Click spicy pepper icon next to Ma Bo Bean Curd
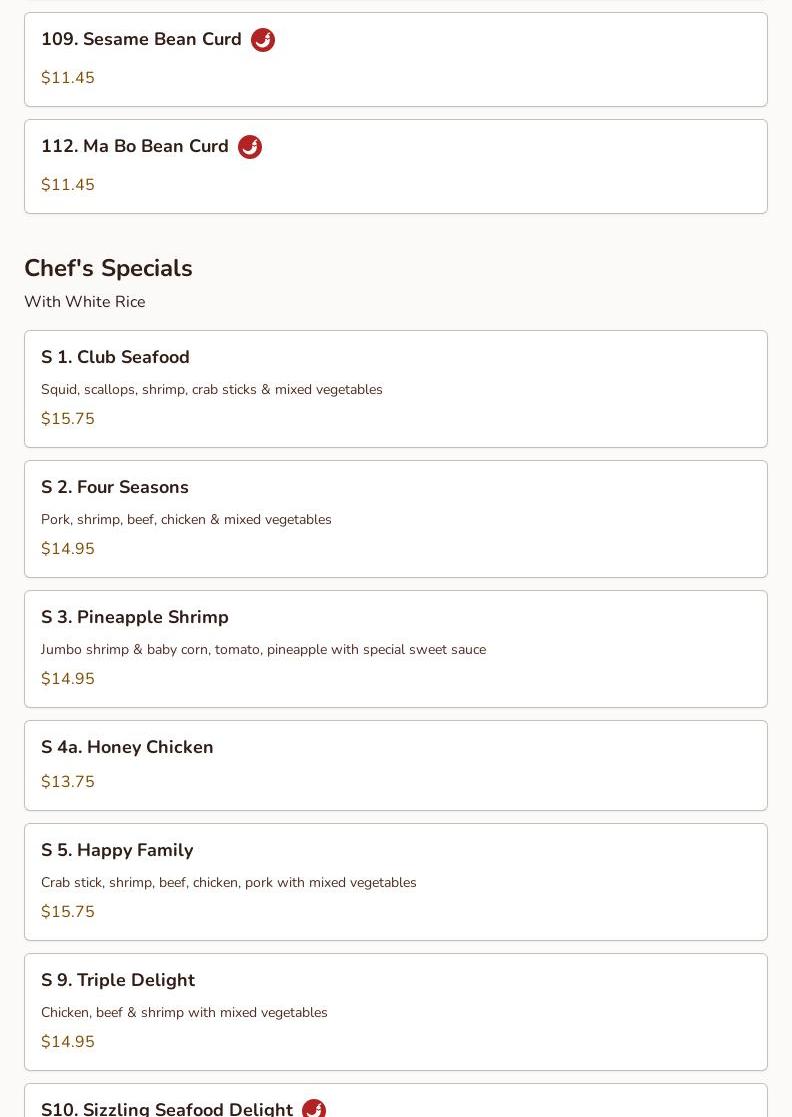 pyautogui.click(x=250, y=147)
